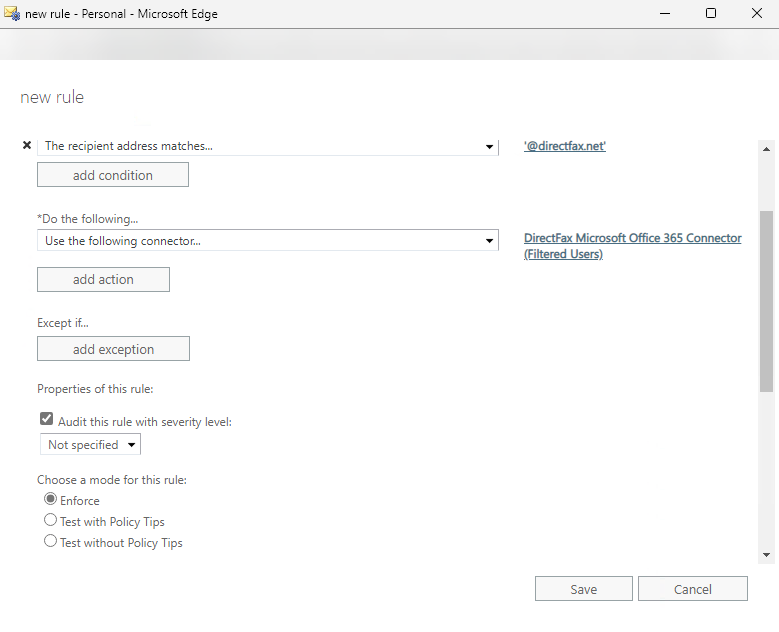
Task: Minimize the new rule window
Action: point(665,14)
